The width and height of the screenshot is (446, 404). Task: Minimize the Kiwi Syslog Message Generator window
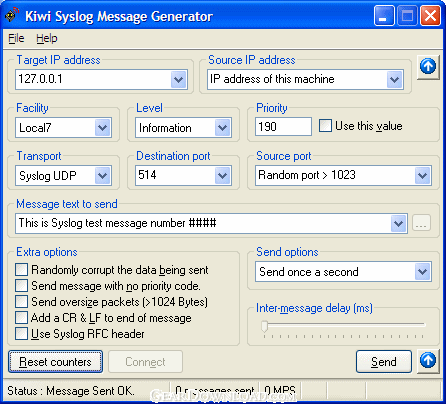point(383,16)
